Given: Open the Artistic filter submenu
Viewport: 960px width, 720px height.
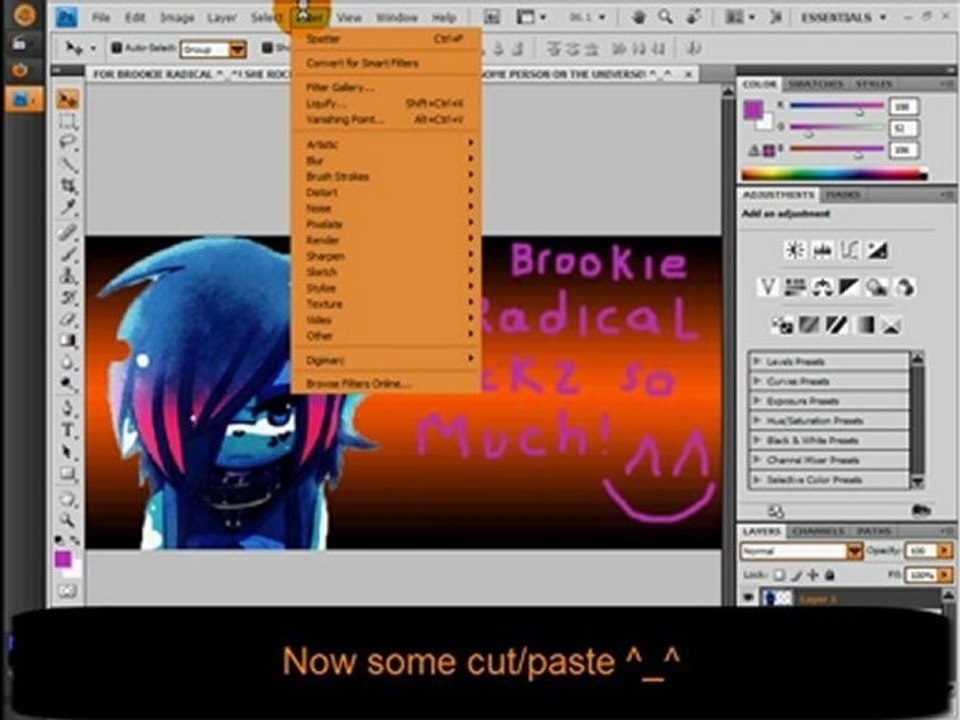Looking at the screenshot, I should (386, 144).
